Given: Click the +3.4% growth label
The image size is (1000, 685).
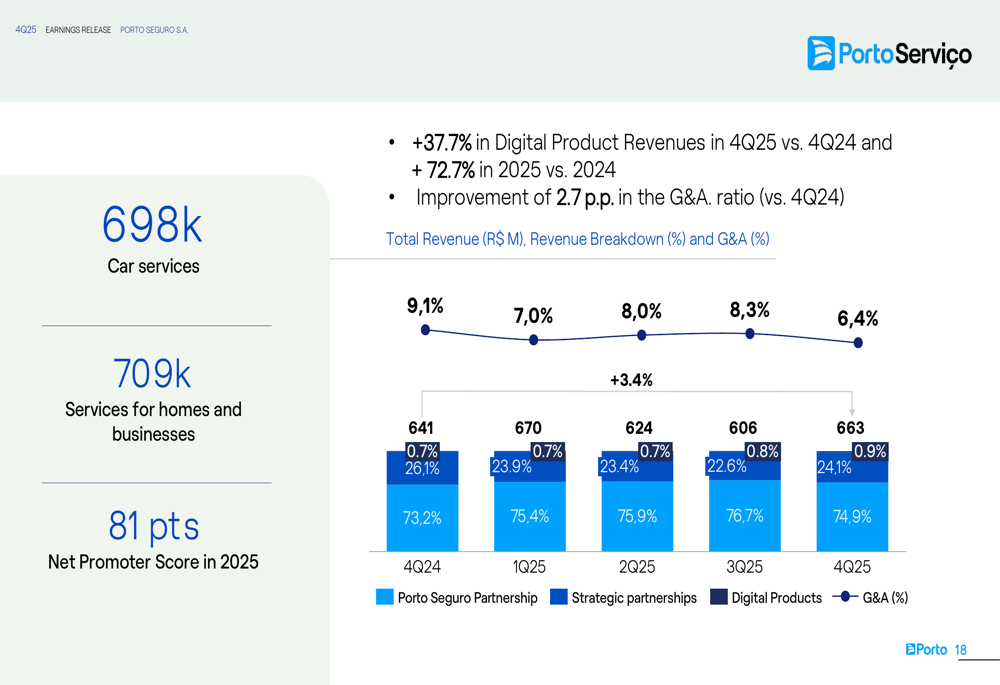Looking at the screenshot, I should [631, 380].
